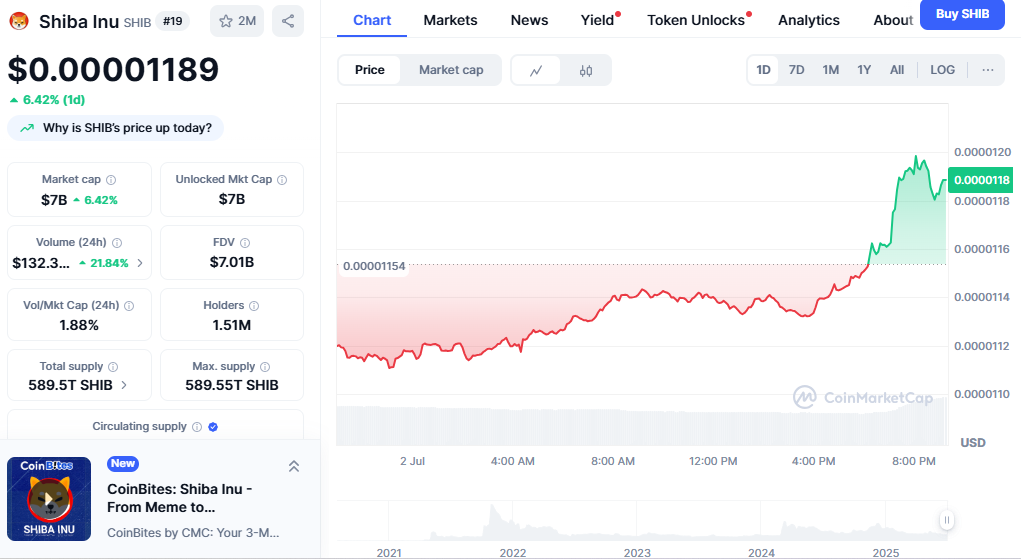The image size is (1021, 559).
Task: Click 2022 on the history timeline
Action: [x=512, y=552]
